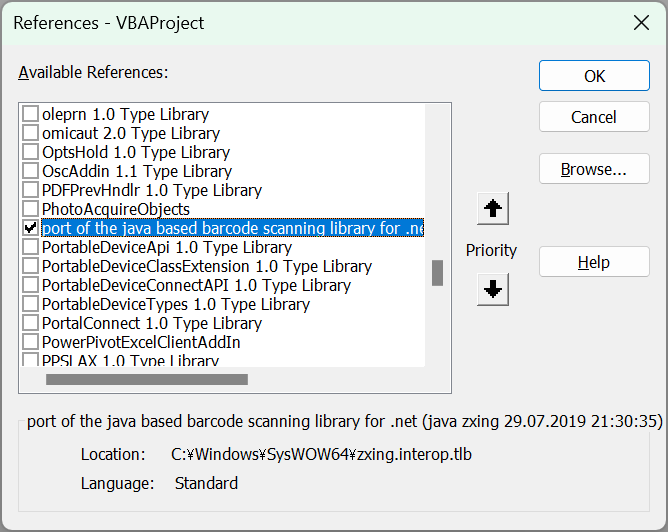Tick the PowerPivotExcelClientAddIn checkbox

click(30, 342)
